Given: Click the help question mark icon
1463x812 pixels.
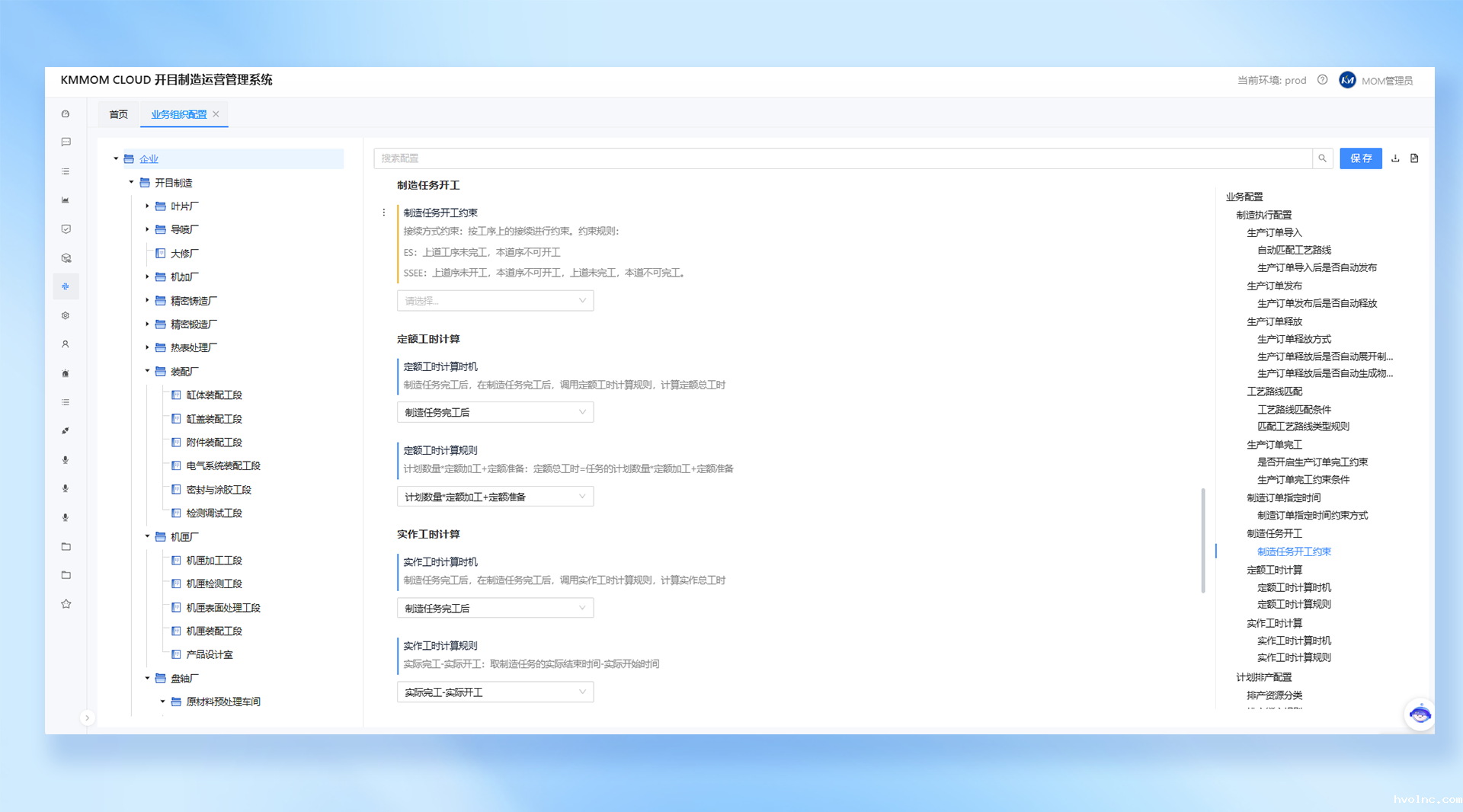Looking at the screenshot, I should click(1322, 80).
